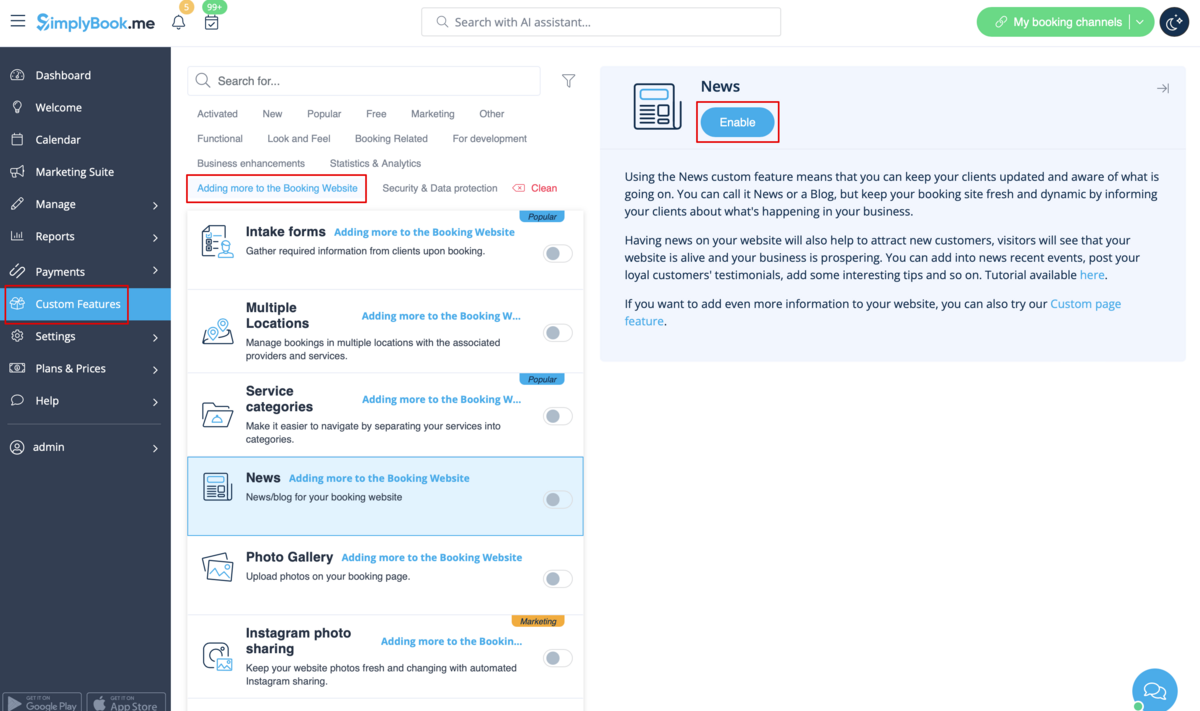Image resolution: width=1200 pixels, height=711 pixels.
Task: Click the Google Play badge
Action: (x=42, y=702)
